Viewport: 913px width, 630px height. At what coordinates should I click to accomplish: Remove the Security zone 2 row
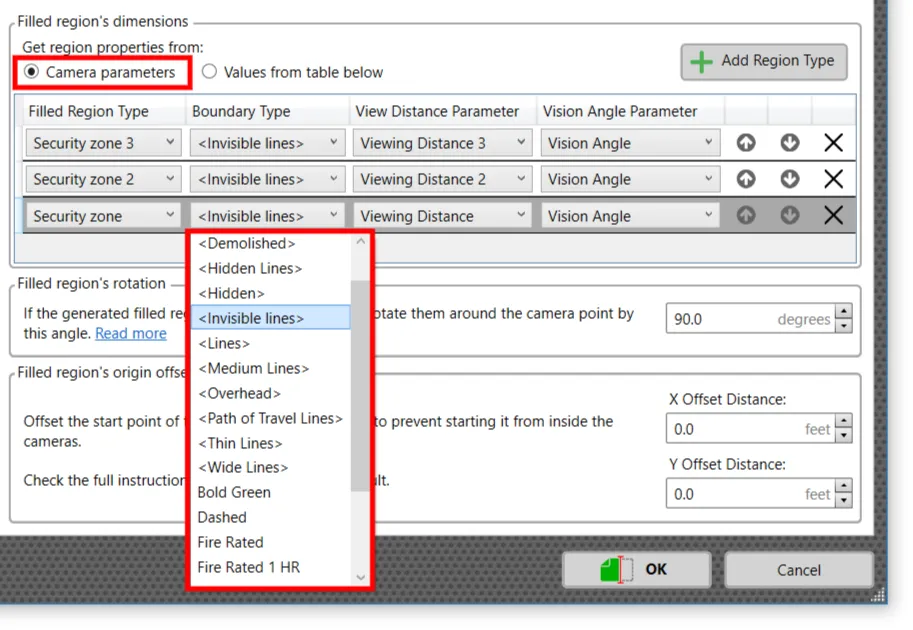click(833, 179)
